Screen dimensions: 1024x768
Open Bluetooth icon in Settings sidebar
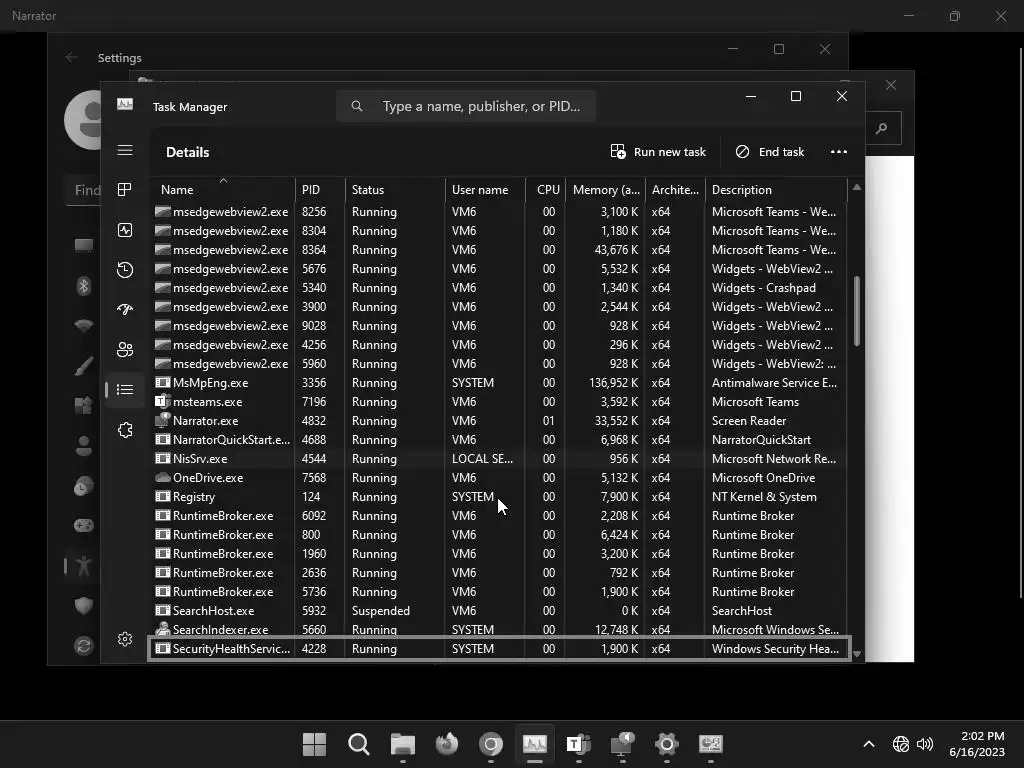tap(84, 285)
